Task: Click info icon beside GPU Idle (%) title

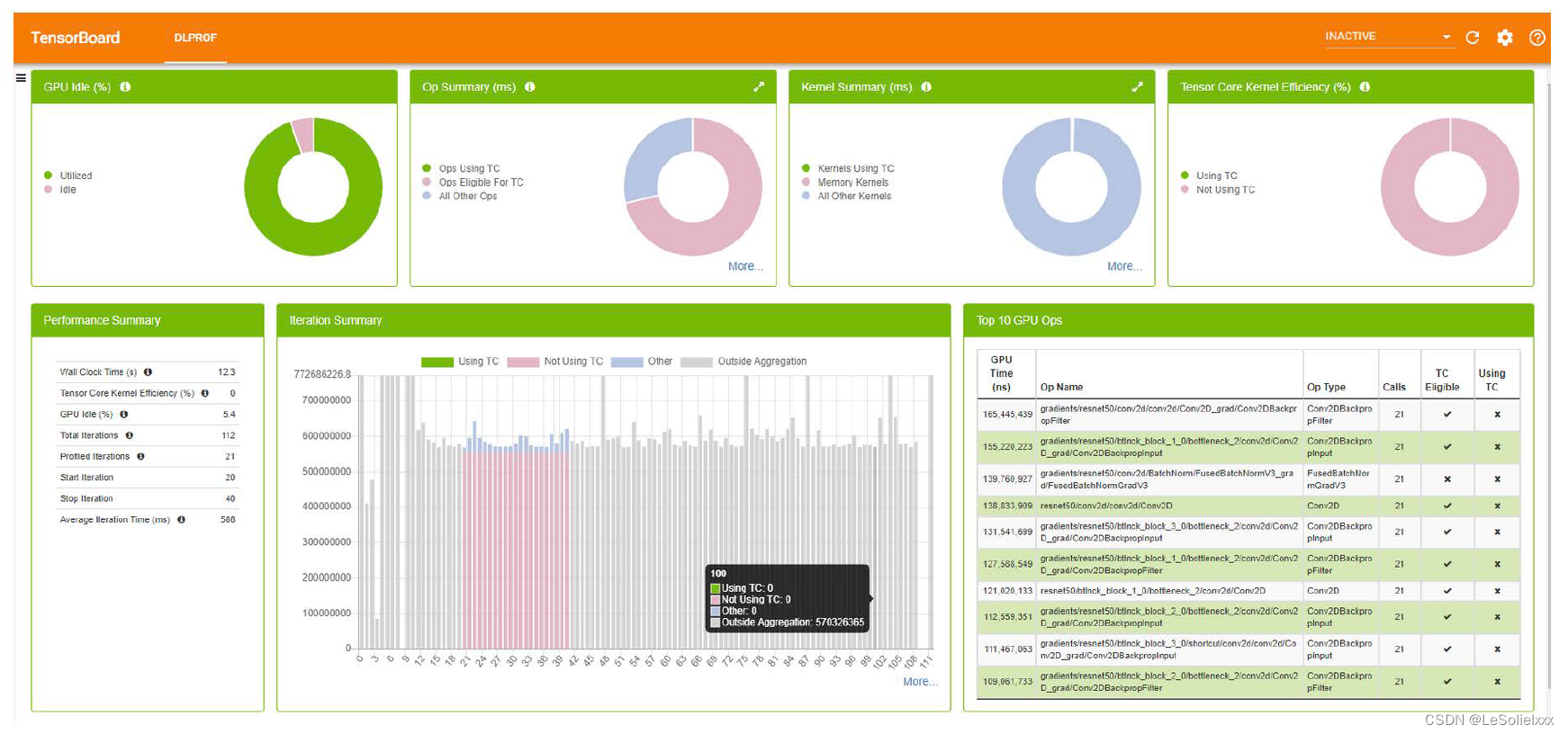Action: [x=125, y=87]
